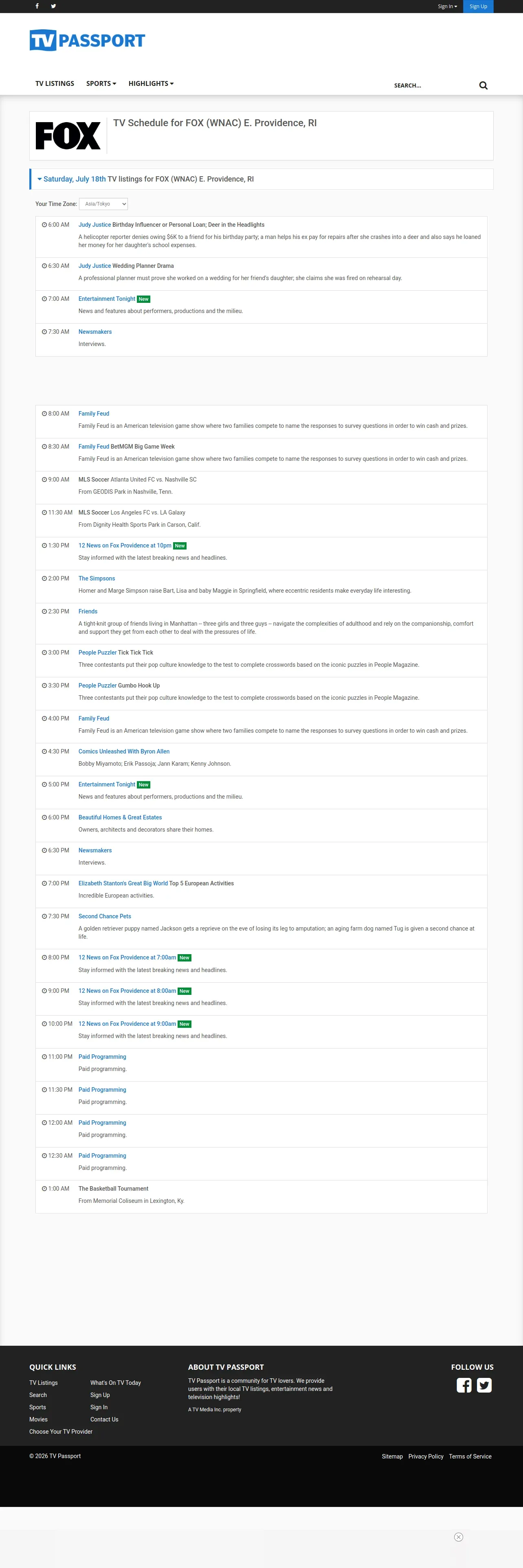This screenshot has width=523, height=1568.
Task: Open Judy Justice at 6:00 AM
Action: 94,225
